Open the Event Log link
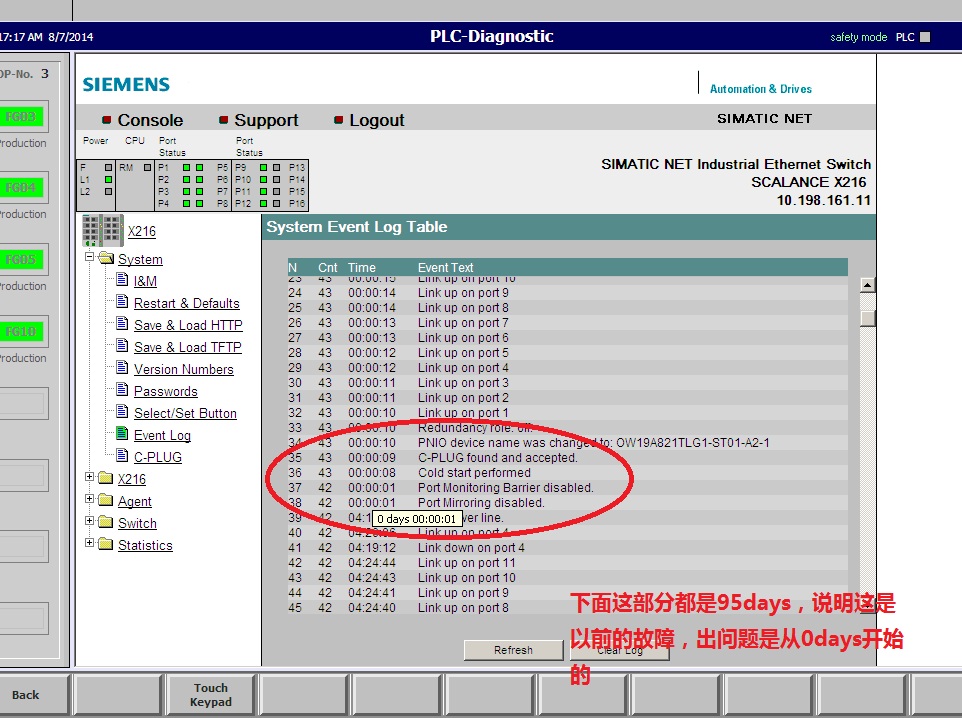 [x=163, y=435]
